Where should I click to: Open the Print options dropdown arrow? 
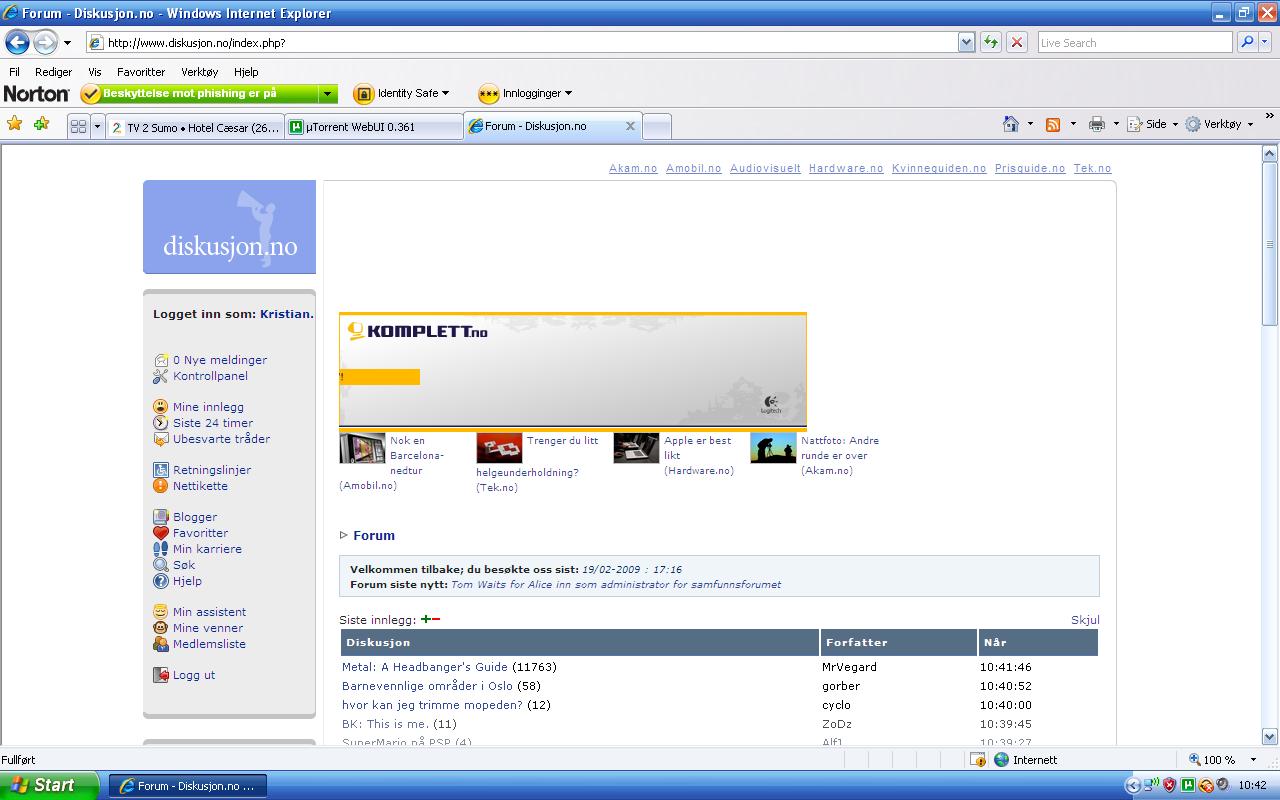pyautogui.click(x=1116, y=124)
